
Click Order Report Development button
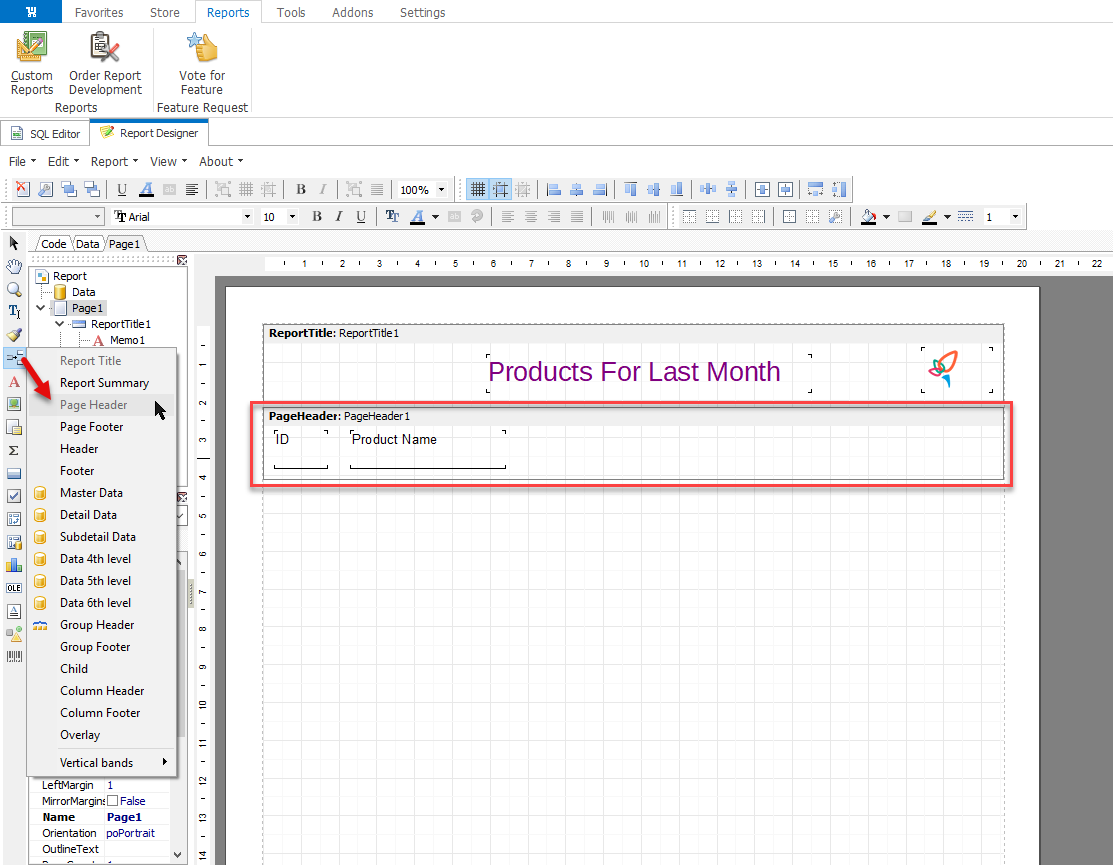[105, 64]
